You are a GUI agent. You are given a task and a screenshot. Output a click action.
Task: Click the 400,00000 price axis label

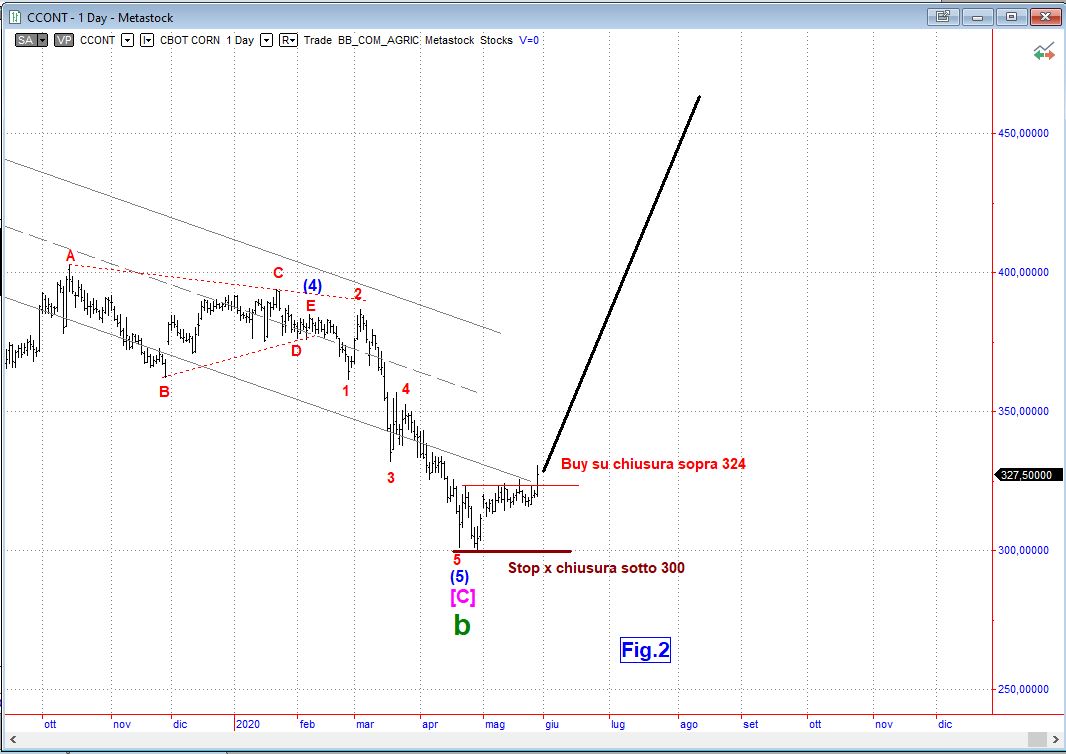(x=1023, y=272)
